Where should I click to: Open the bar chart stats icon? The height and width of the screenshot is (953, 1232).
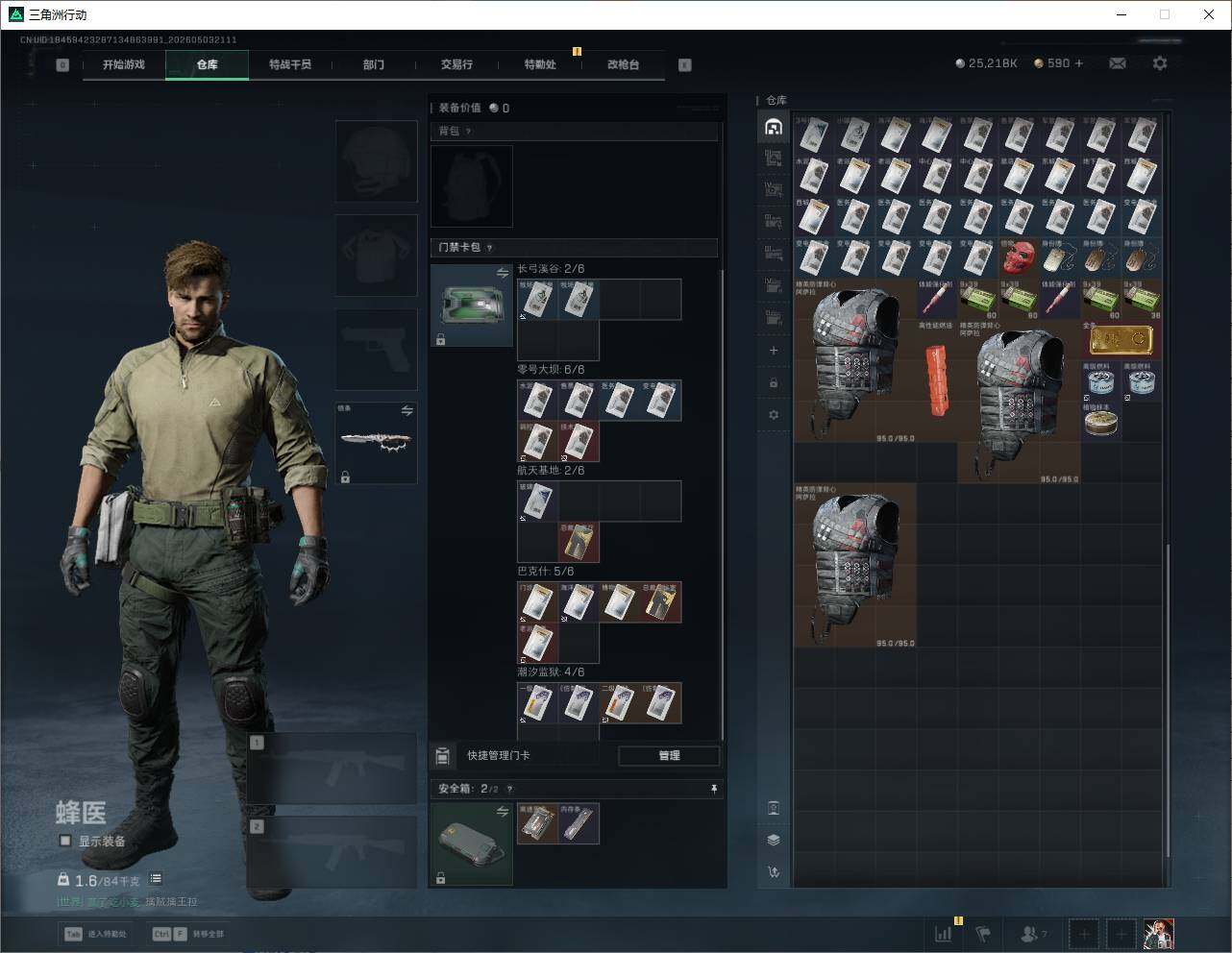coord(944,933)
